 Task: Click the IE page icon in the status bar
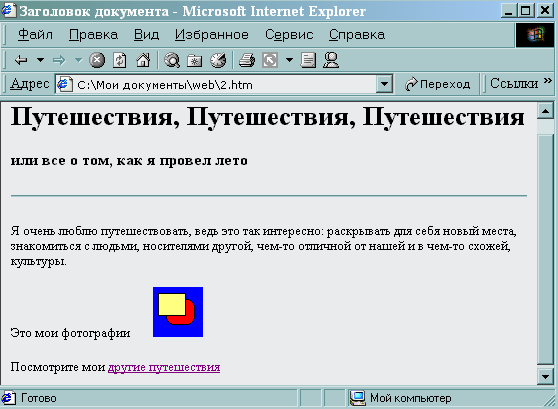point(9,398)
